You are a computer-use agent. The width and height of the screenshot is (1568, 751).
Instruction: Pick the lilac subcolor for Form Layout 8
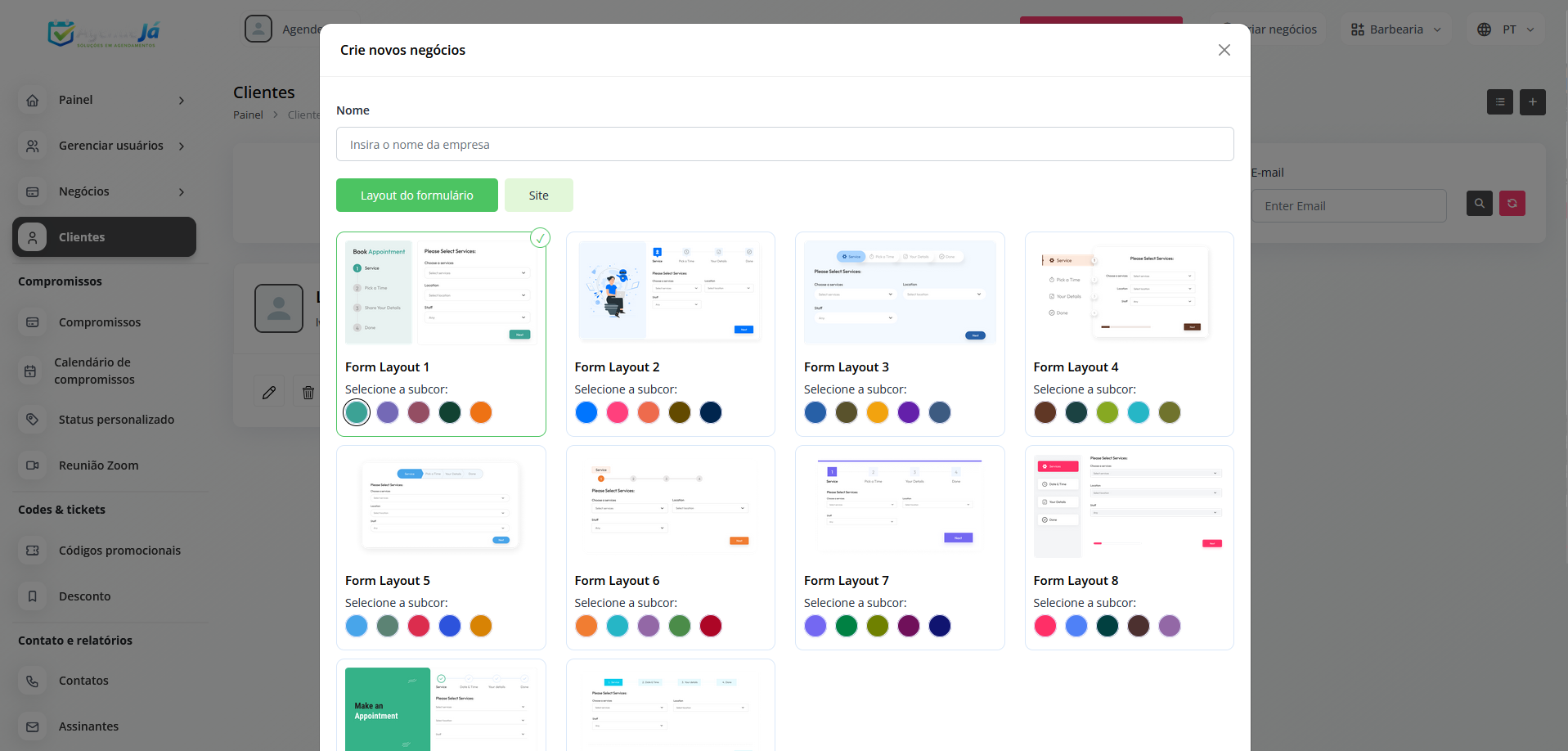click(1170, 626)
